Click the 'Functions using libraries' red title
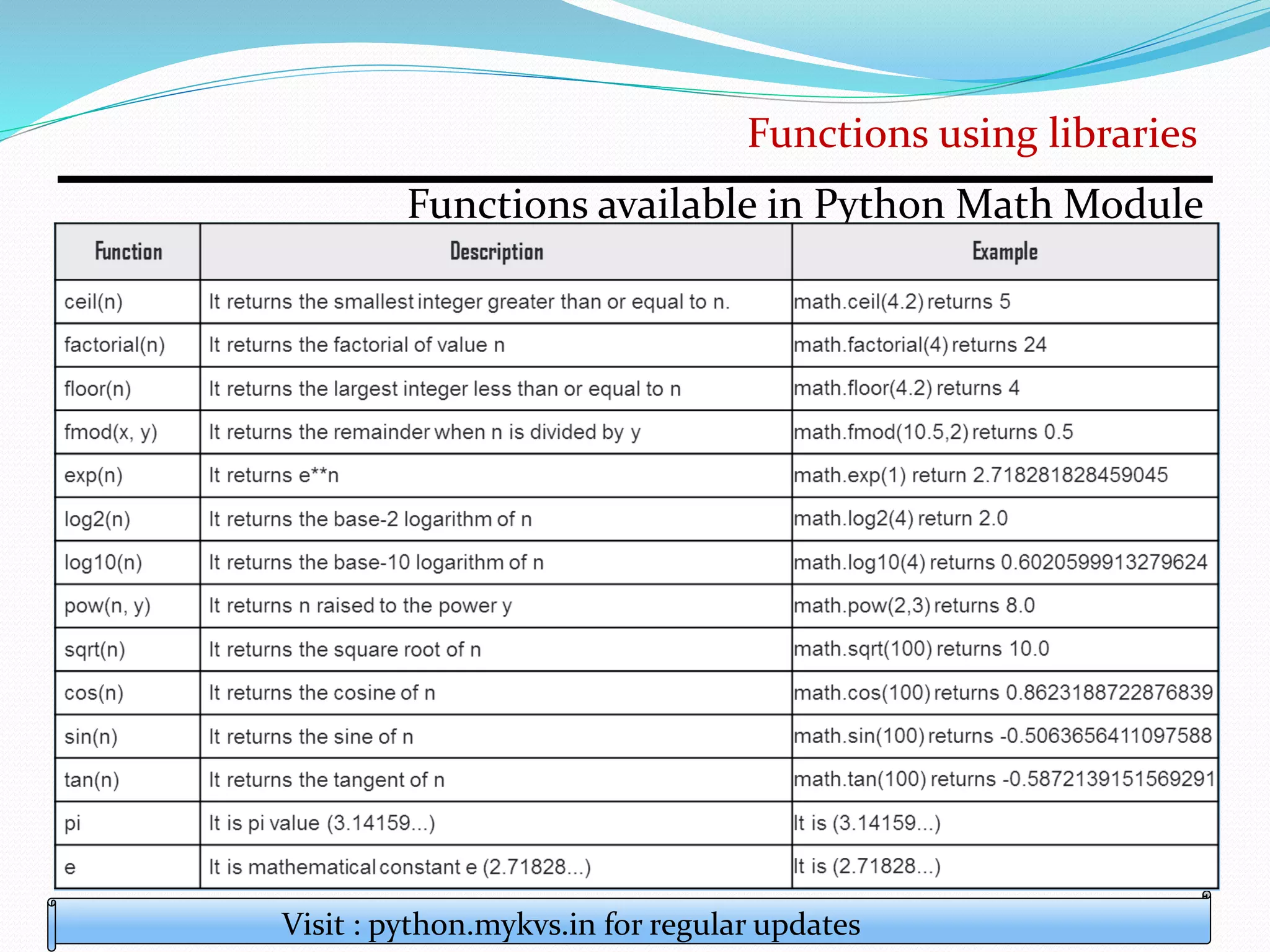The height and width of the screenshot is (952, 1270). [x=972, y=134]
